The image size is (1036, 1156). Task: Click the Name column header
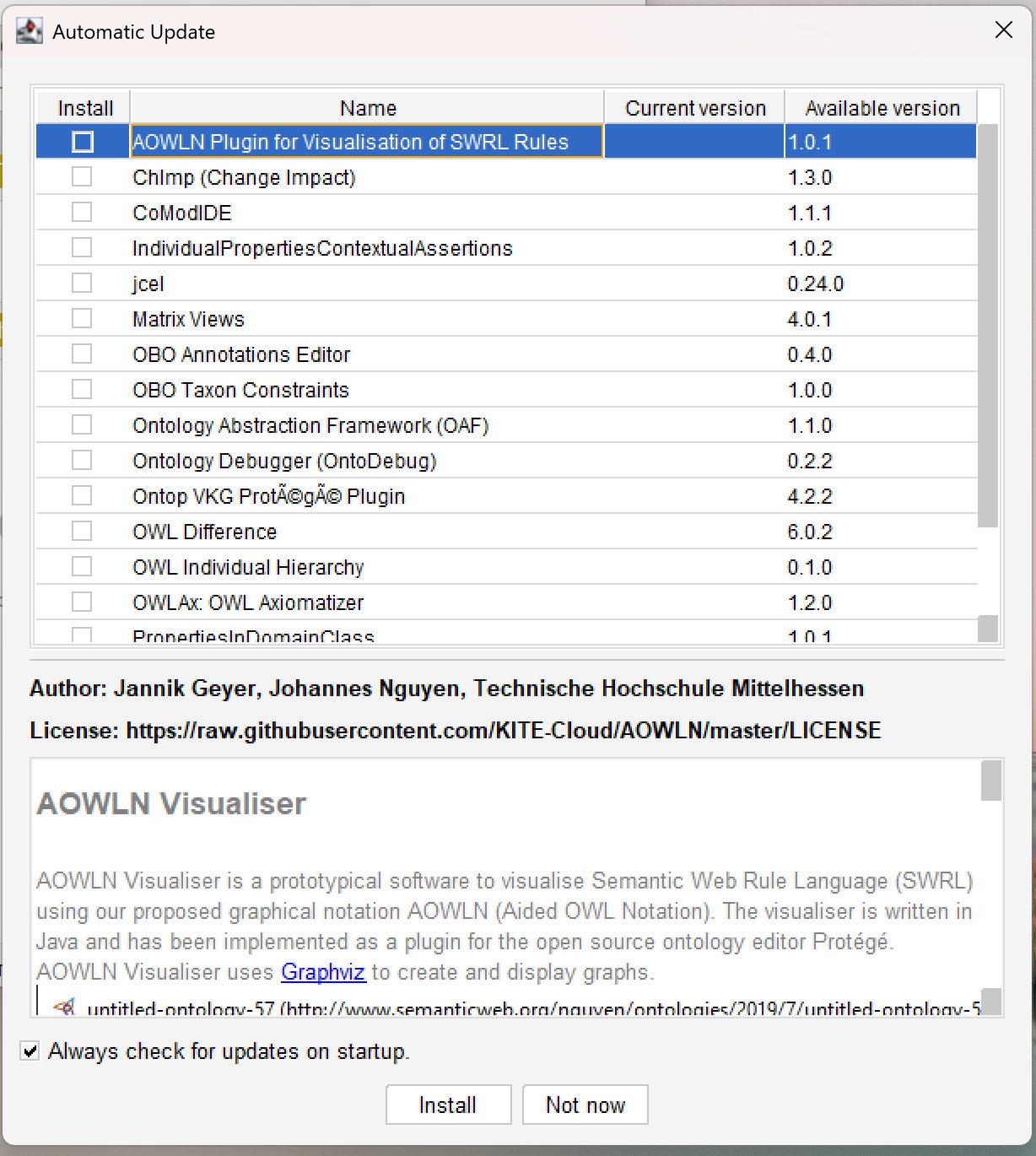point(368,108)
